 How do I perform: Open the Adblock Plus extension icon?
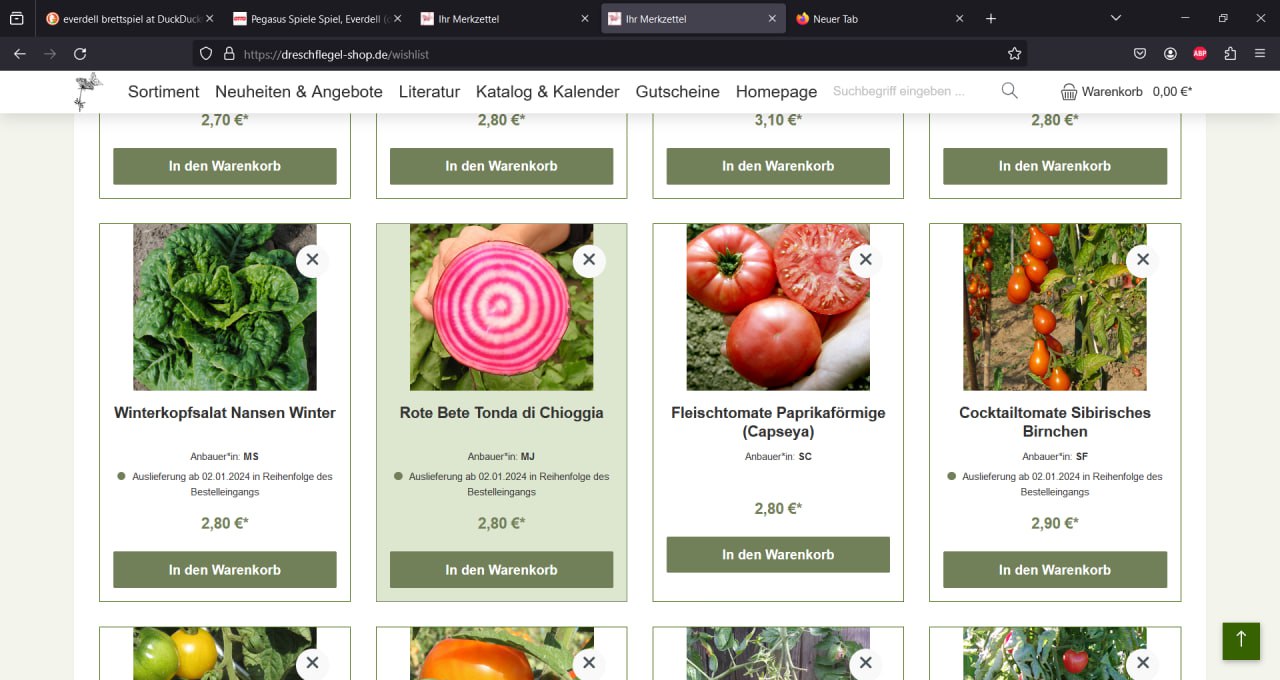1200,54
